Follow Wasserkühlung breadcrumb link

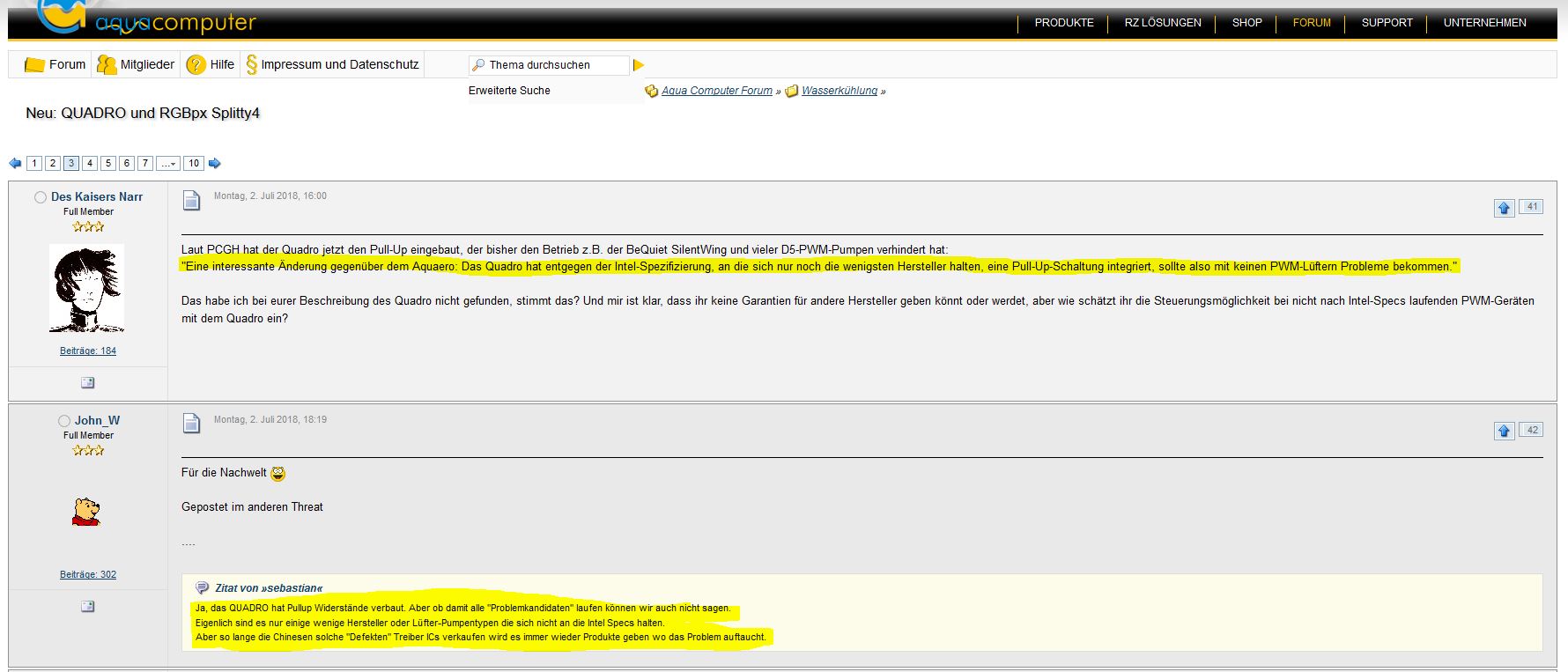(x=839, y=91)
